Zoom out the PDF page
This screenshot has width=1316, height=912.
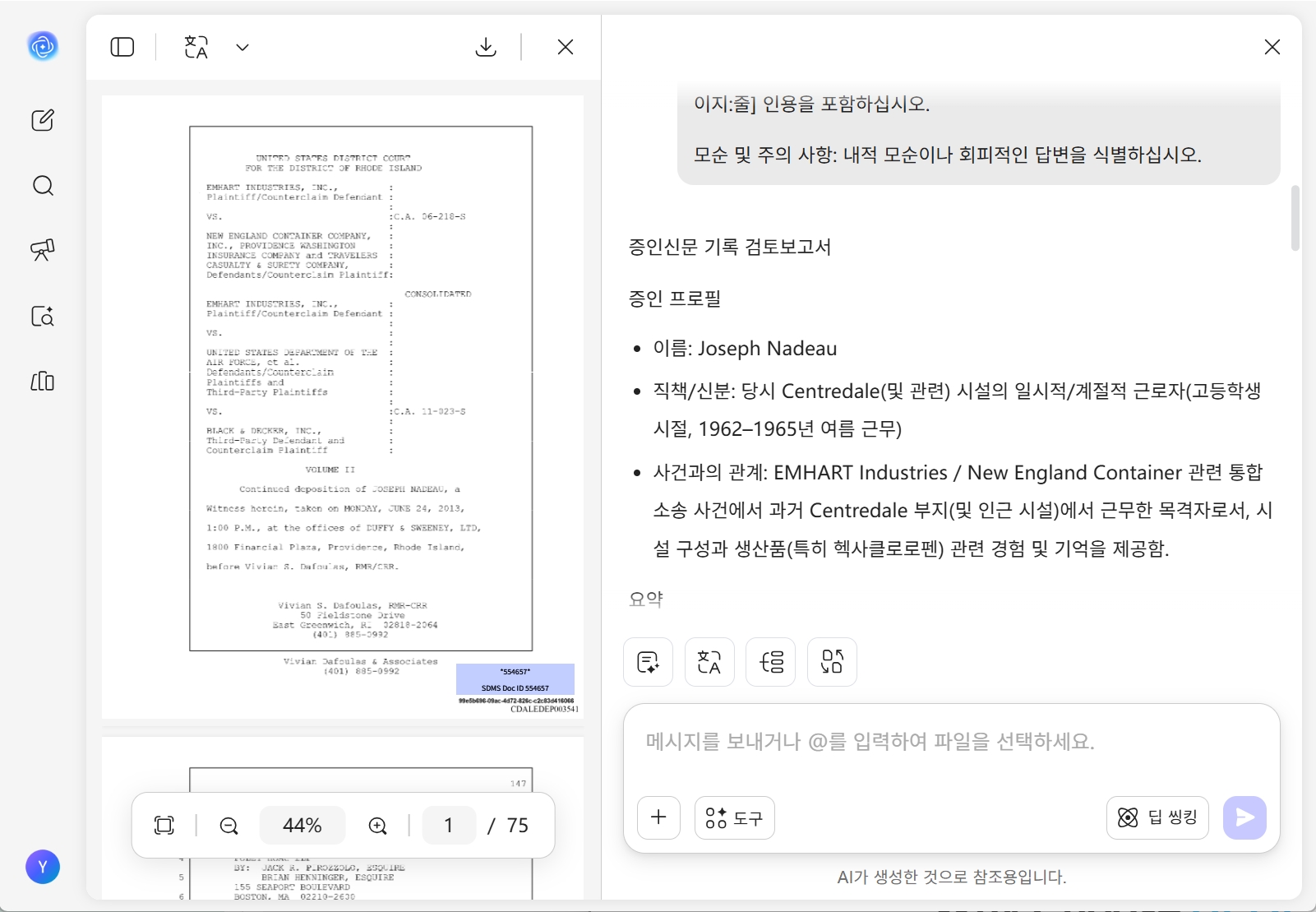[229, 826]
